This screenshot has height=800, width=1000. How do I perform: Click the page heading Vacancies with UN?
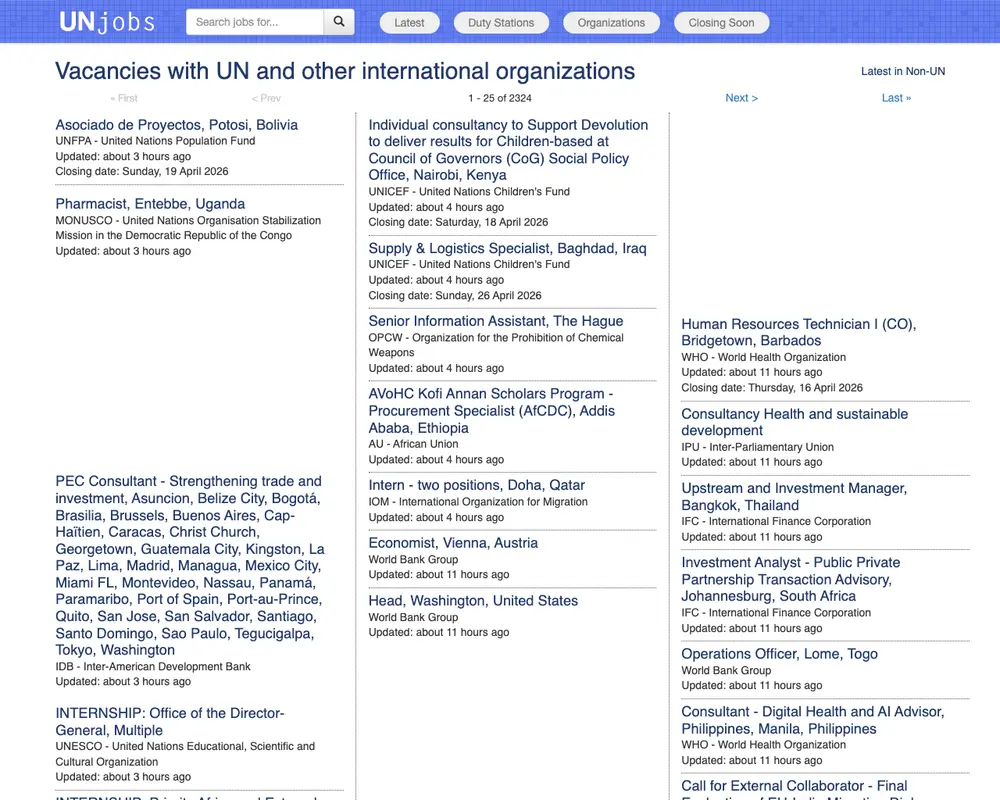pos(345,71)
